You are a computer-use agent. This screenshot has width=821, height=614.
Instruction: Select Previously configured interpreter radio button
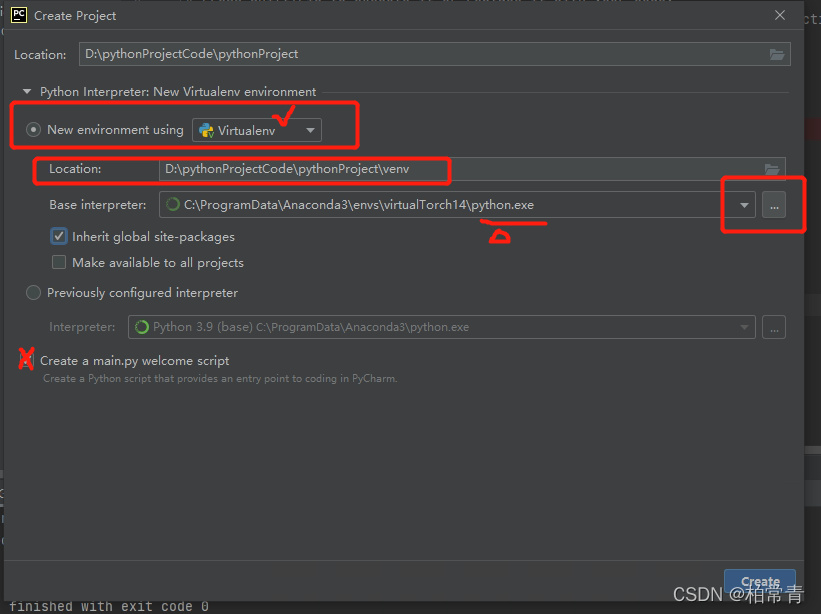[34, 293]
